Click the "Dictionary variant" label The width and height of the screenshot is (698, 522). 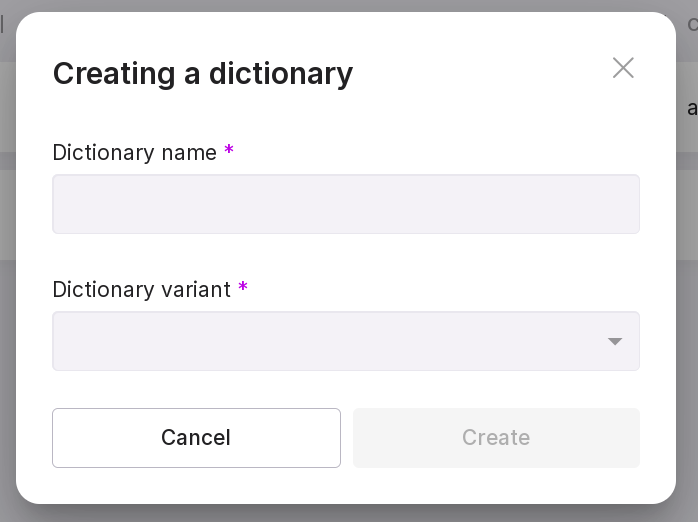[x=141, y=290]
